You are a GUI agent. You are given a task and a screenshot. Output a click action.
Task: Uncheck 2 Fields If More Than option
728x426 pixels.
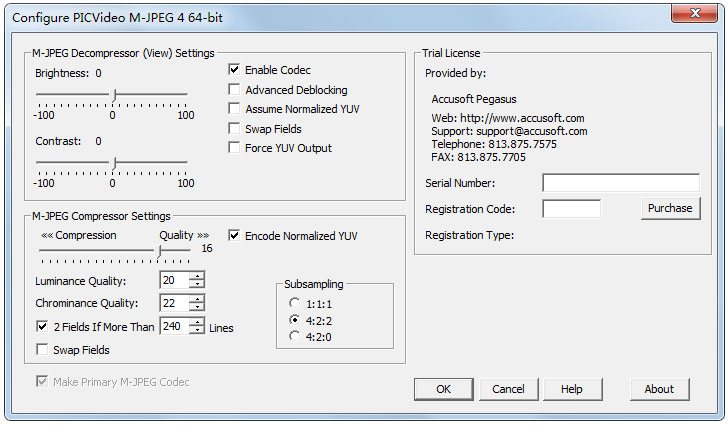[x=42, y=327]
